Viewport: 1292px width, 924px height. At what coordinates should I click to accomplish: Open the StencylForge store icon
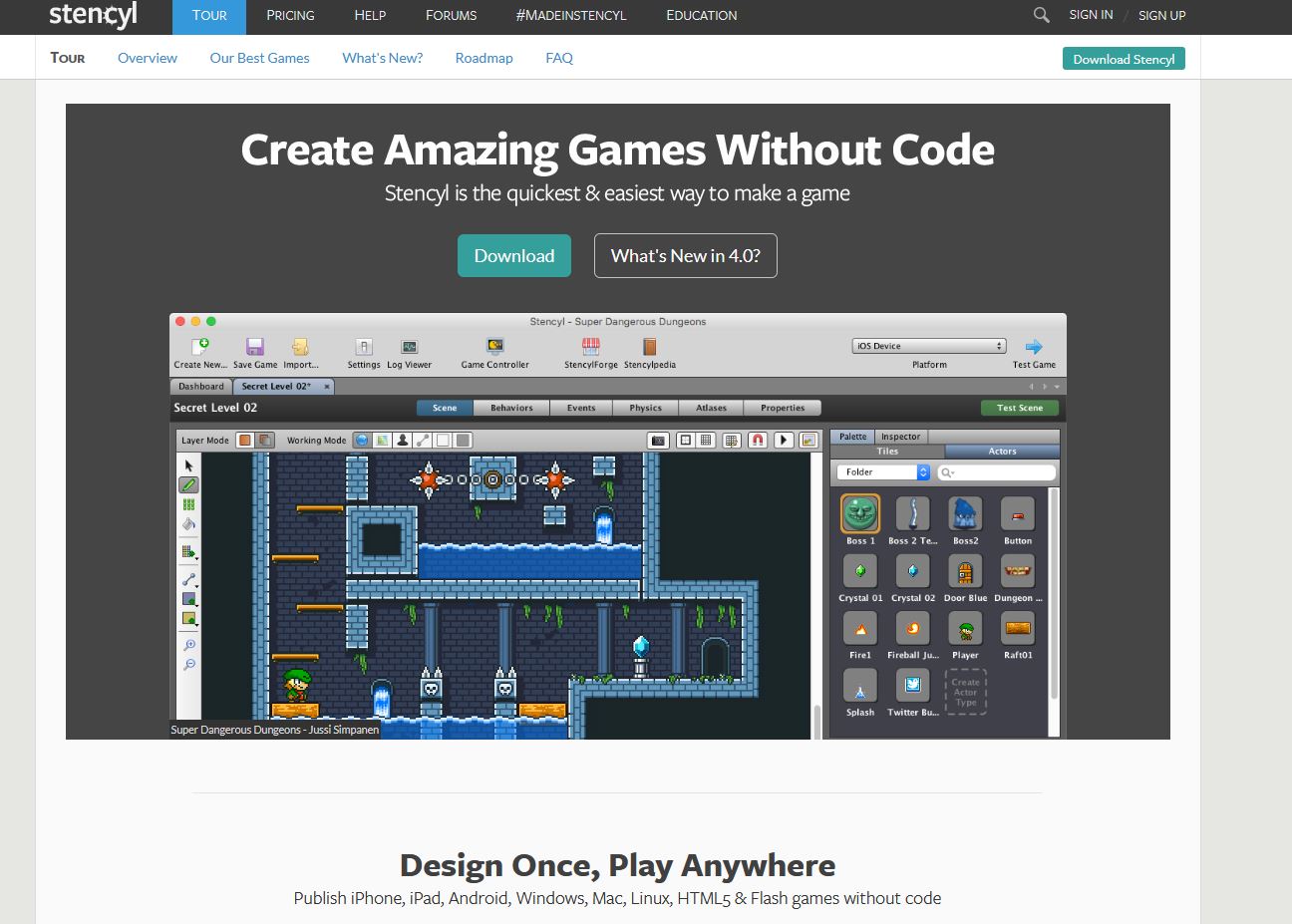pyautogui.click(x=591, y=347)
